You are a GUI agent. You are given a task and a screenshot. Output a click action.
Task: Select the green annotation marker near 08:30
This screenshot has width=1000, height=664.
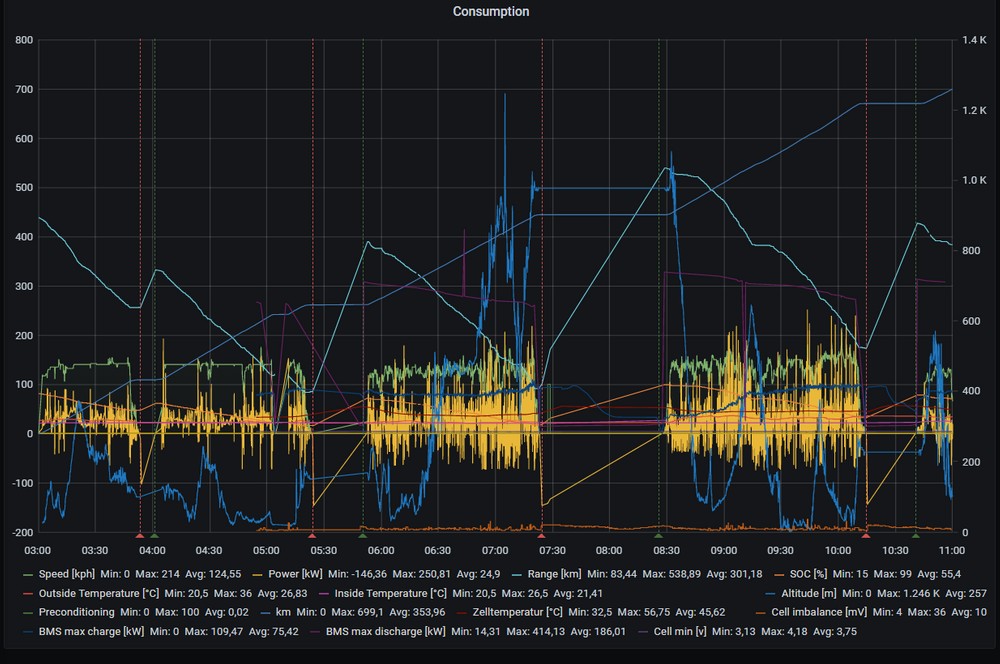(x=658, y=536)
